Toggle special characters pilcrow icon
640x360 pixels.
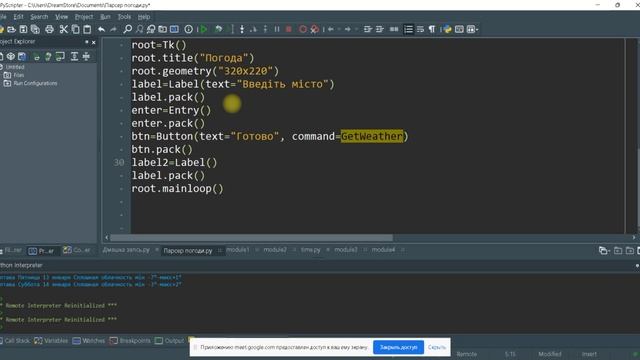(432, 29)
